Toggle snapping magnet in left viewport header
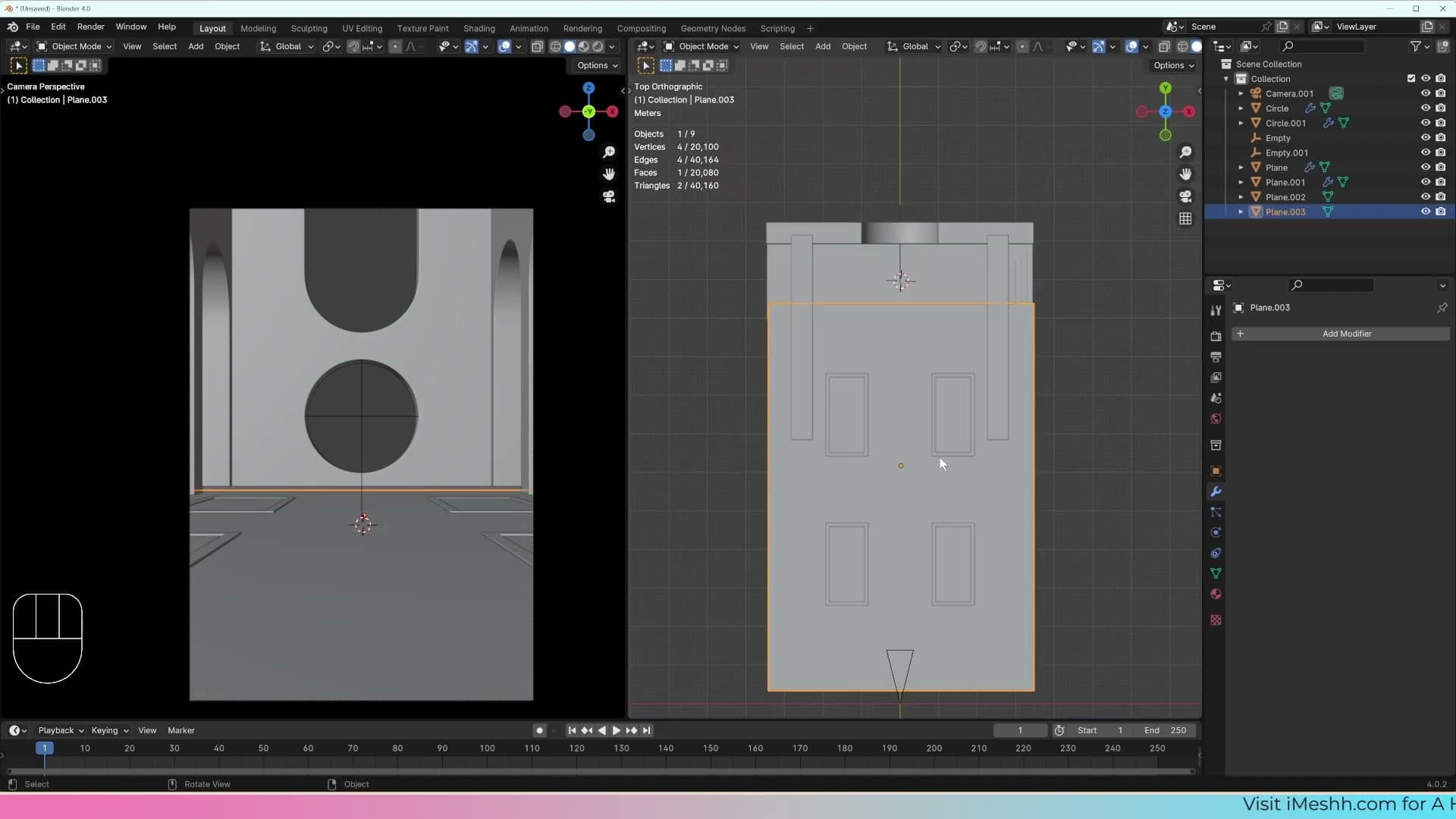The image size is (1456, 819). (353, 46)
